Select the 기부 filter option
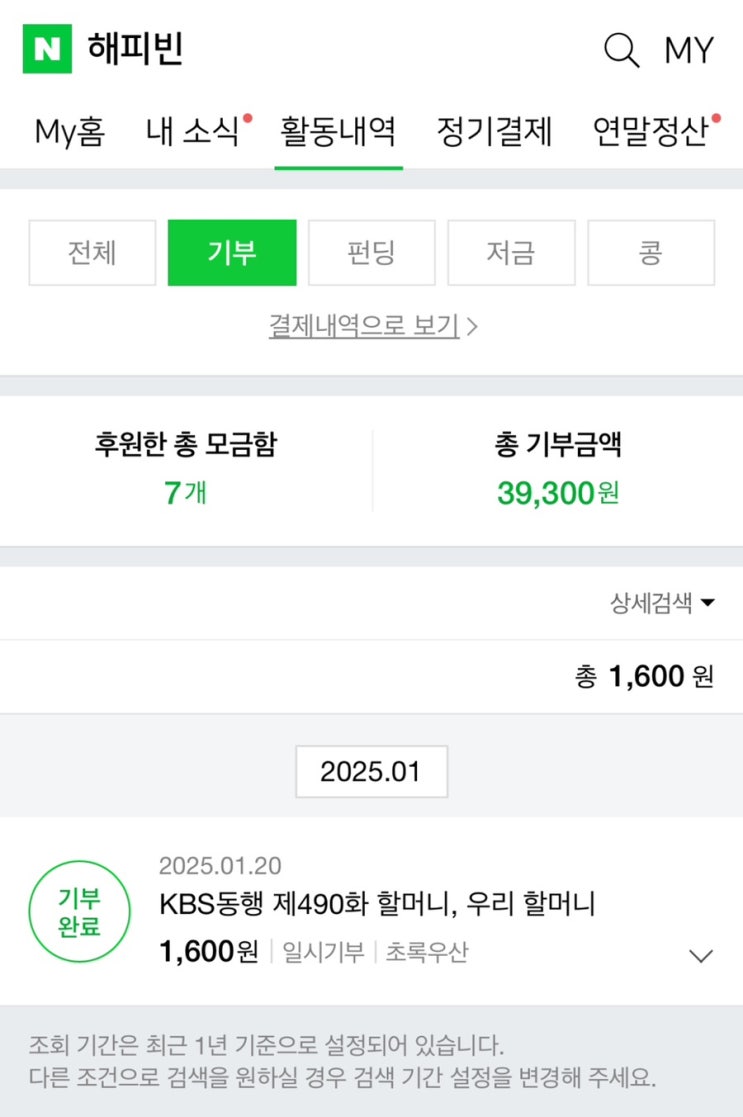743x1117 pixels. pyautogui.click(x=232, y=253)
